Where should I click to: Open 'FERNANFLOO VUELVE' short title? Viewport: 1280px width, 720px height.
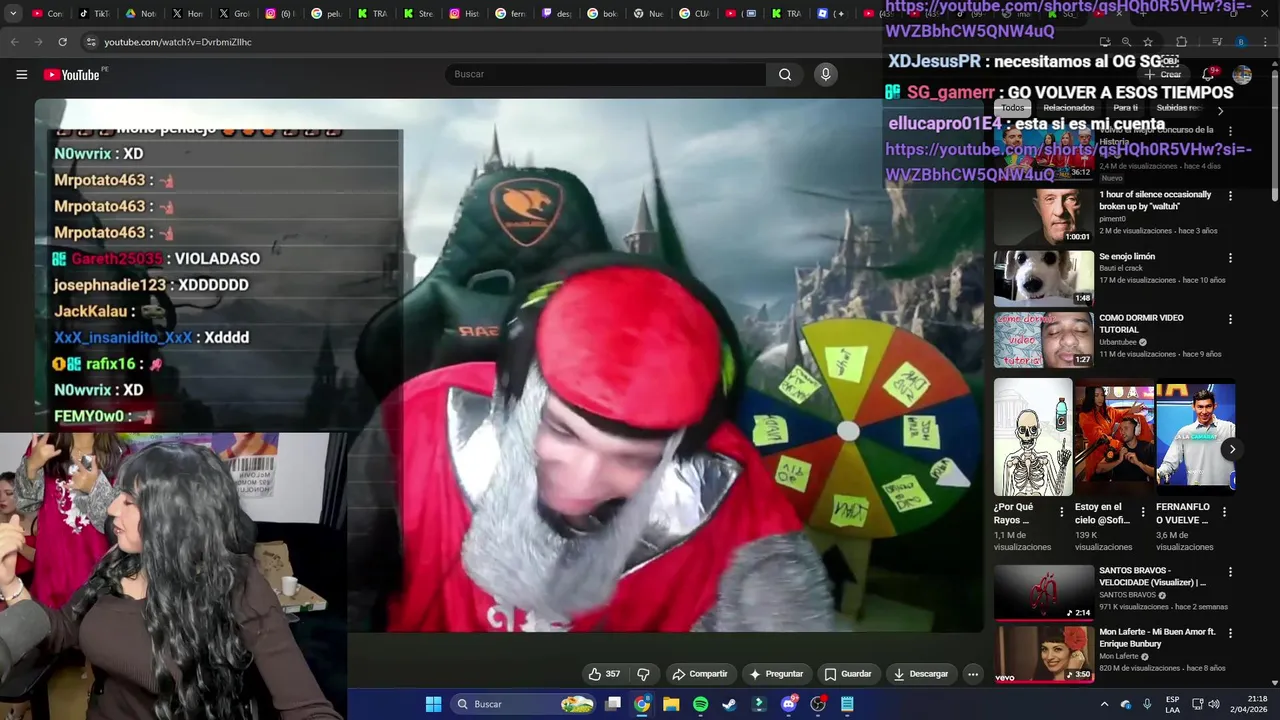point(1183,514)
